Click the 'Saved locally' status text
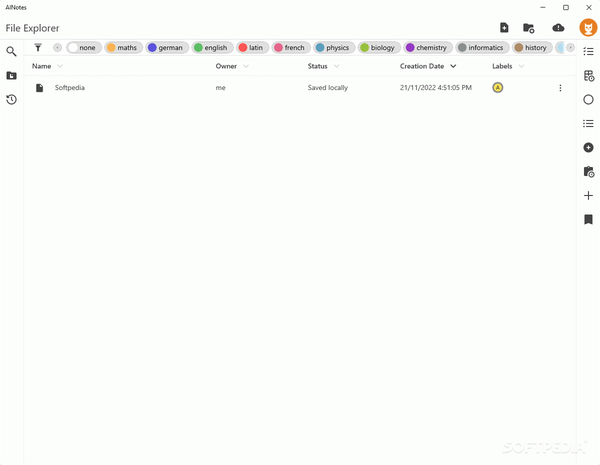Image resolution: width=600 pixels, height=465 pixels. [x=328, y=88]
